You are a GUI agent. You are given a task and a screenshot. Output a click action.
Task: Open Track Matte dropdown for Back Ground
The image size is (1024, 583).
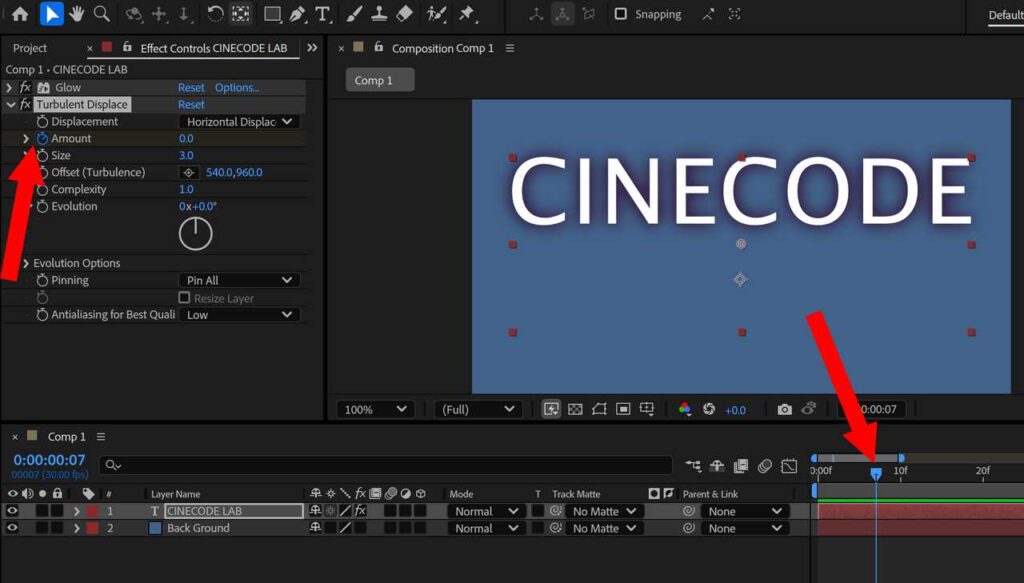(604, 528)
